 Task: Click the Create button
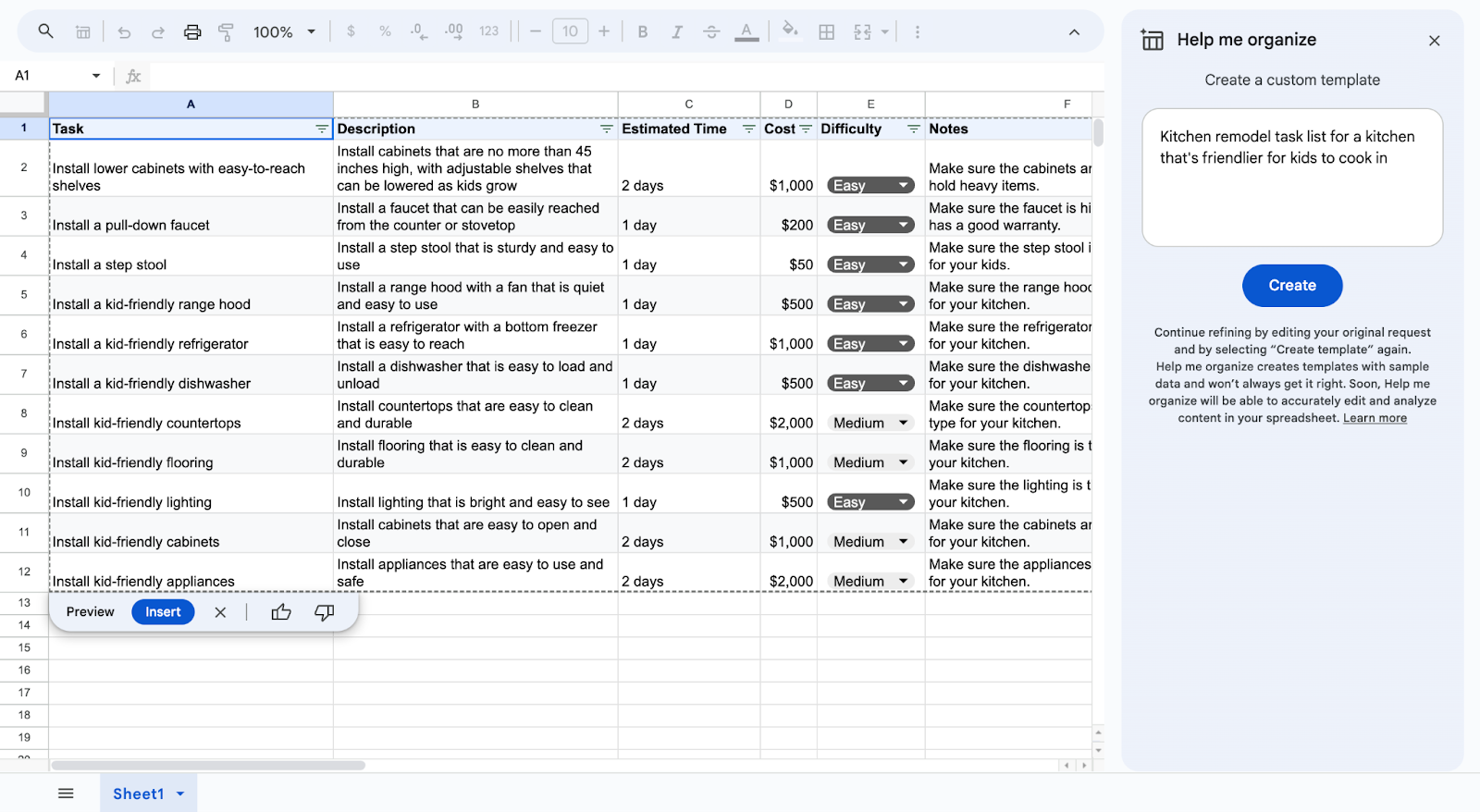point(1292,286)
